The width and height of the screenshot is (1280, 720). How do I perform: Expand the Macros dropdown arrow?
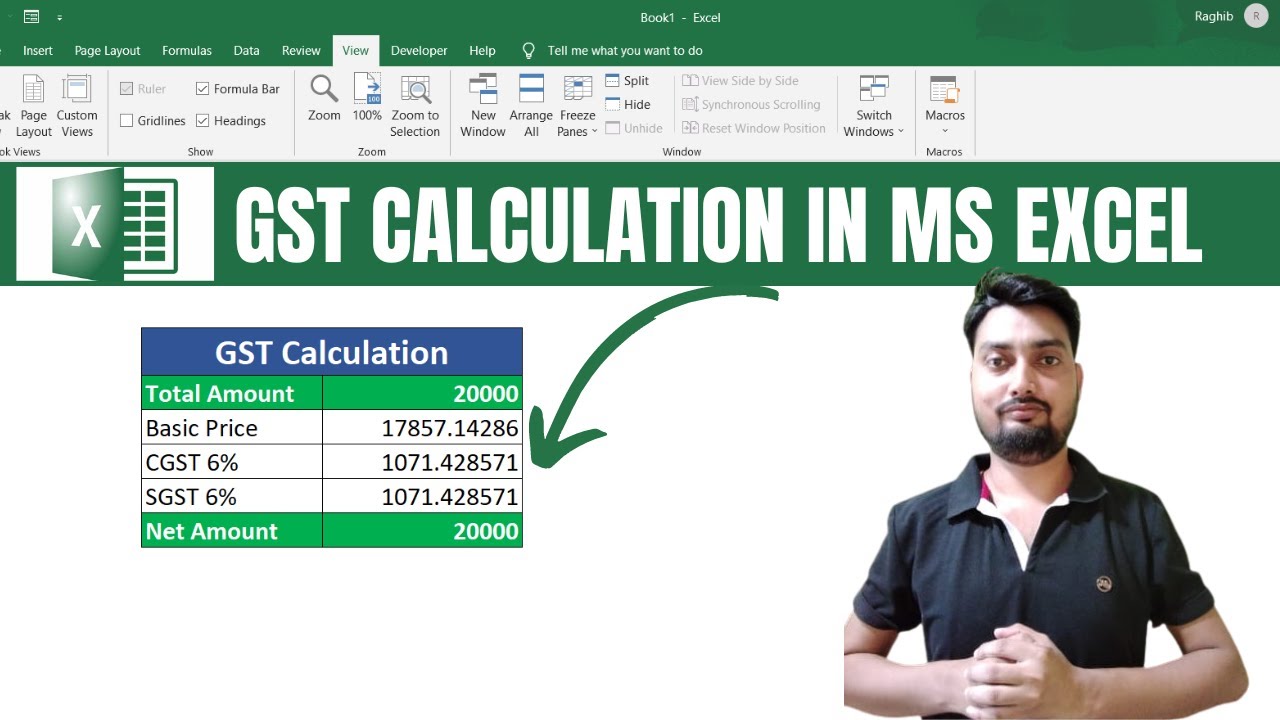945,132
